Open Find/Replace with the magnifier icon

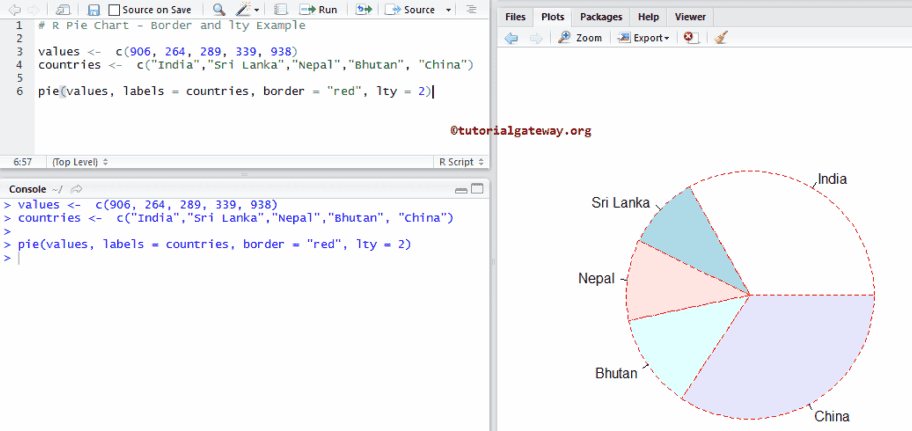(218, 9)
